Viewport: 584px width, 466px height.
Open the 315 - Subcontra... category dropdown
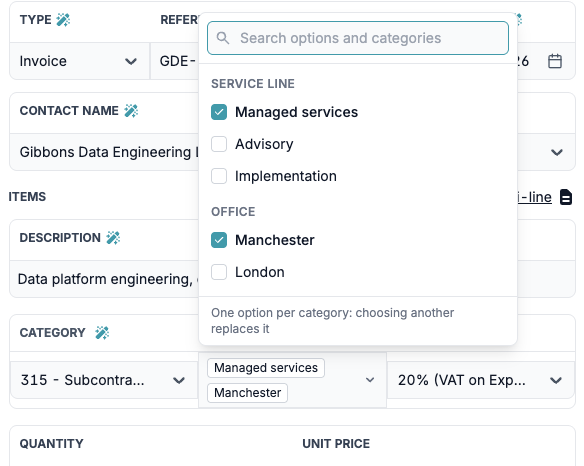point(104,380)
